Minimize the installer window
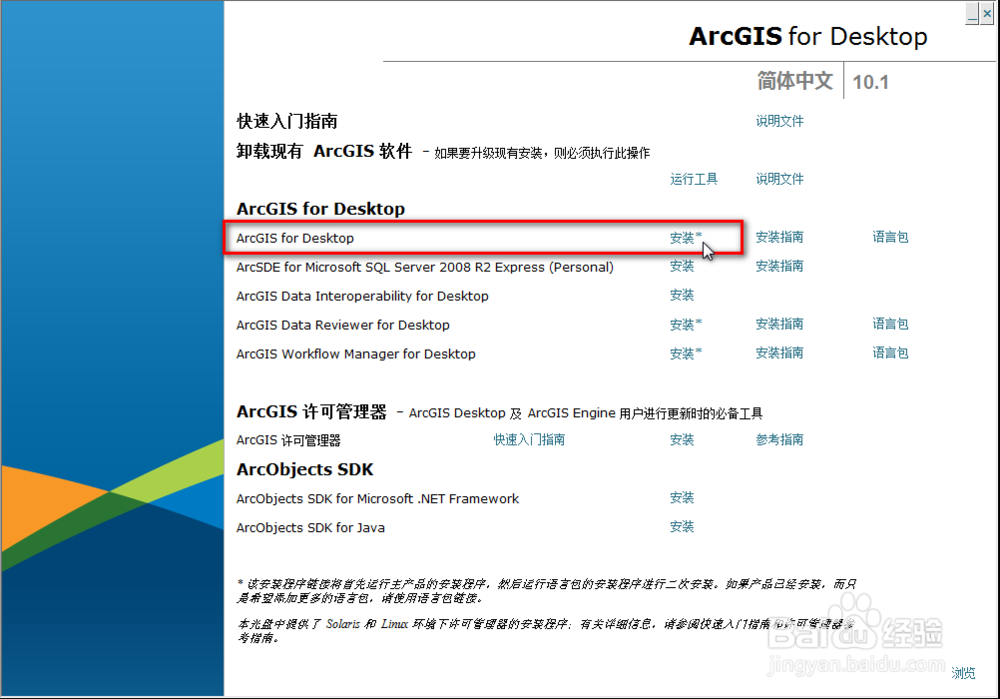This screenshot has height=699, width=1000. (972, 13)
